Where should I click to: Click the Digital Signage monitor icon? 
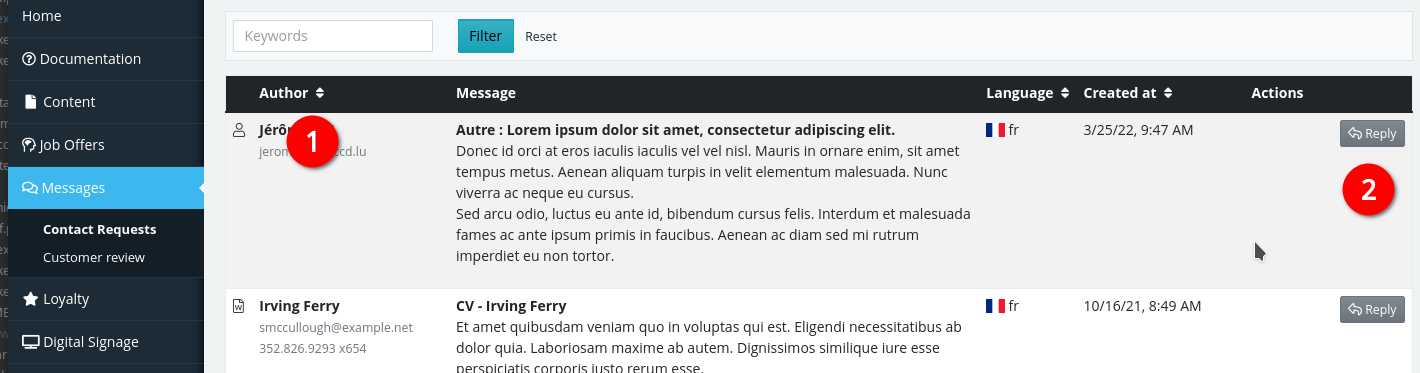point(31,342)
